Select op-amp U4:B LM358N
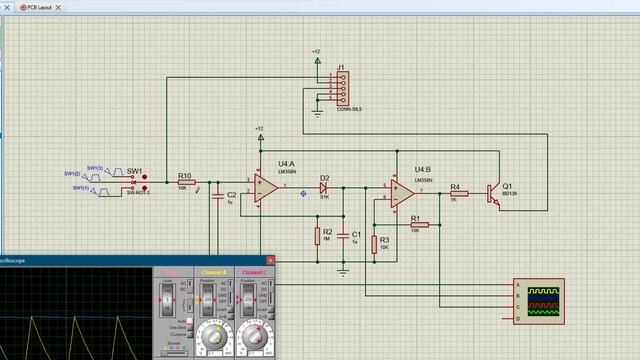640x360 pixels. click(402, 193)
